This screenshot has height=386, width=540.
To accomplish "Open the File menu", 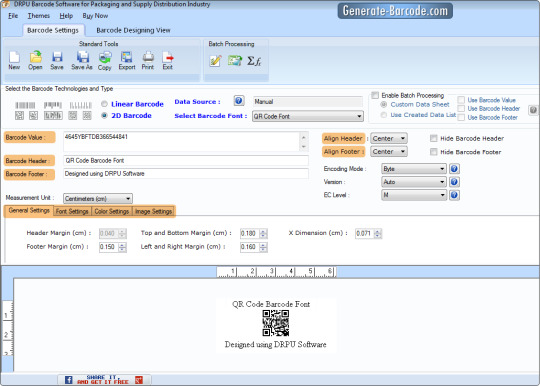I will coord(13,16).
